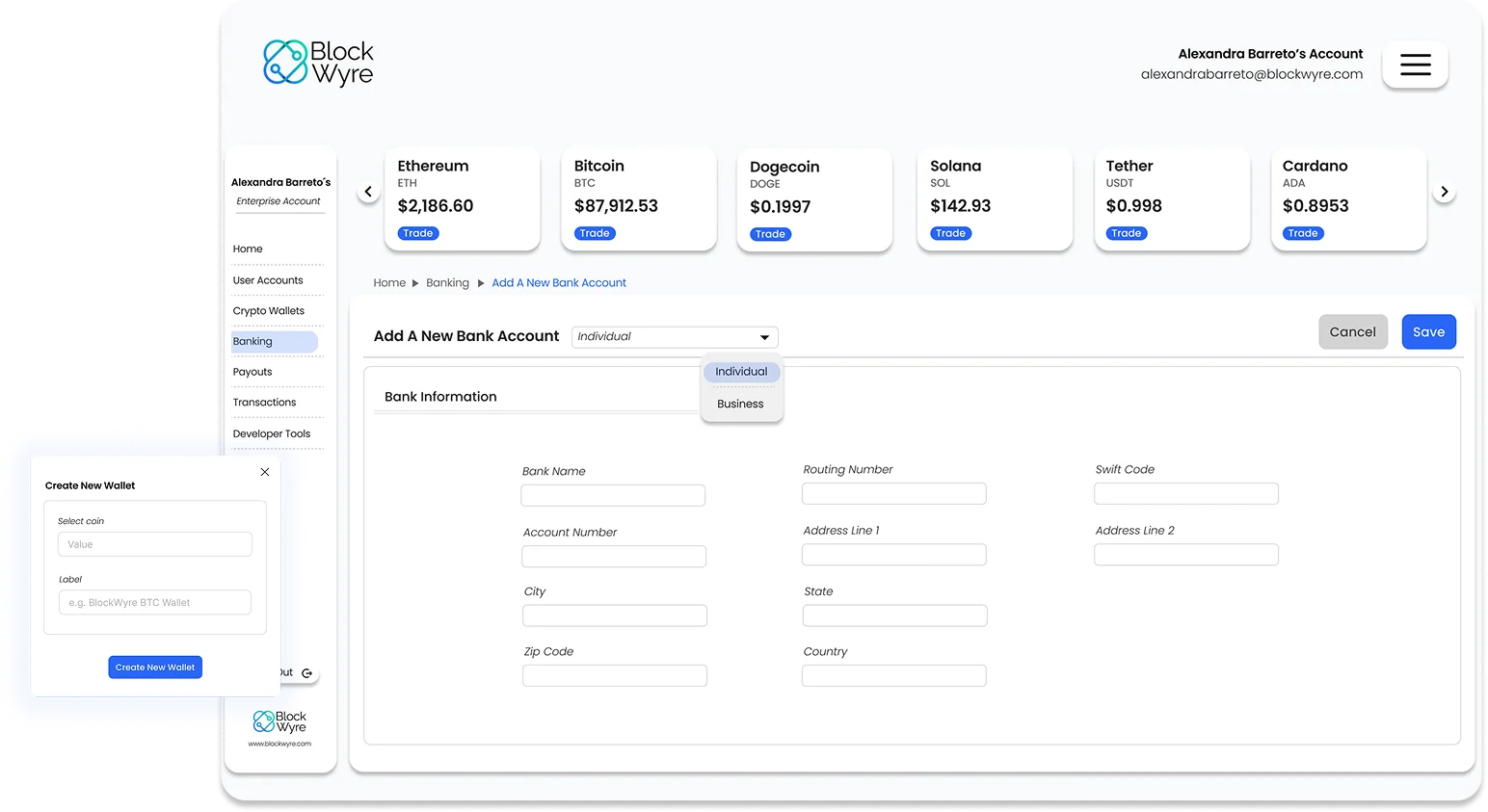Image resolution: width=1488 pixels, height=812 pixels.
Task: Click the BlockWyre logo in sidebar footer
Action: coord(279,721)
